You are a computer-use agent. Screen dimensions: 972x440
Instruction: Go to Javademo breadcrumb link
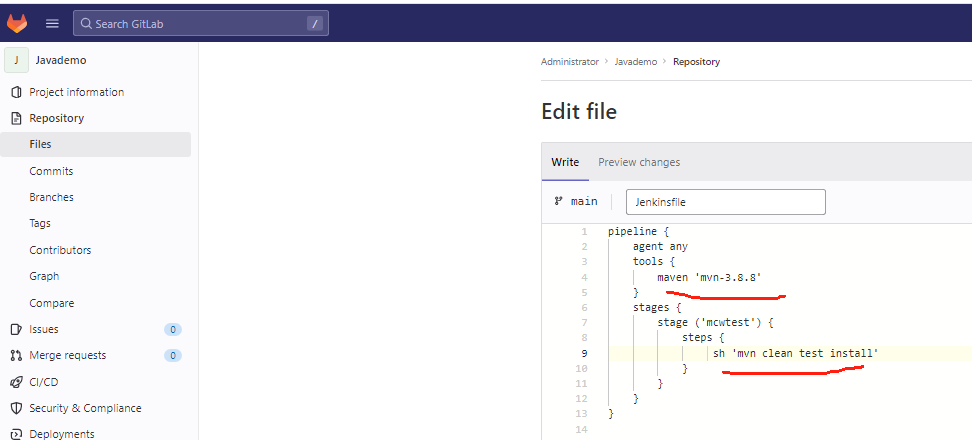click(635, 62)
